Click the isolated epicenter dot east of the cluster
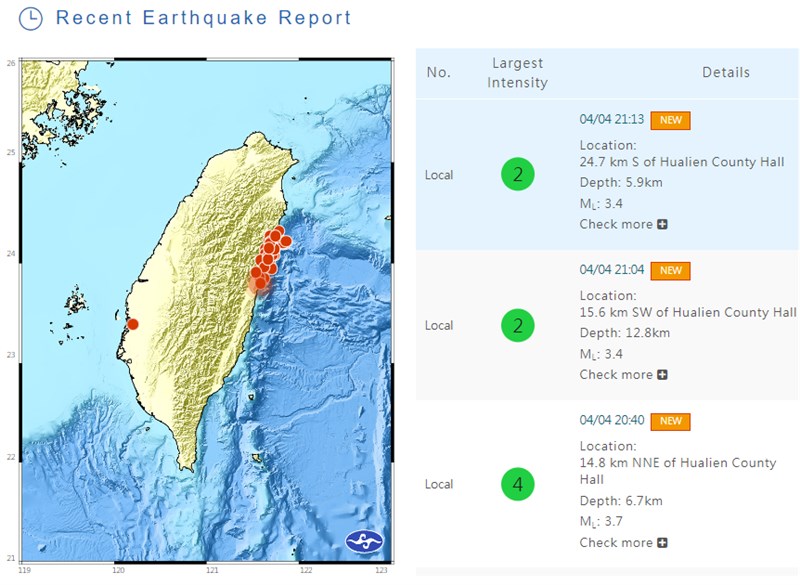This screenshot has width=800, height=585. (286, 241)
